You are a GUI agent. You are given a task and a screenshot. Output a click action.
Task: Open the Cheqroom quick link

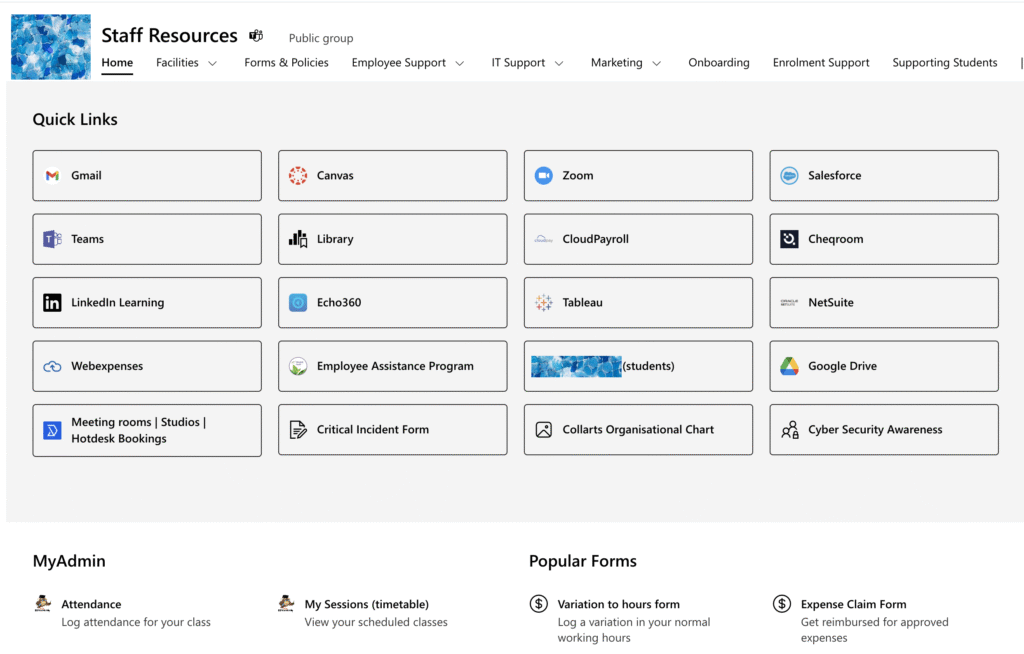point(884,239)
